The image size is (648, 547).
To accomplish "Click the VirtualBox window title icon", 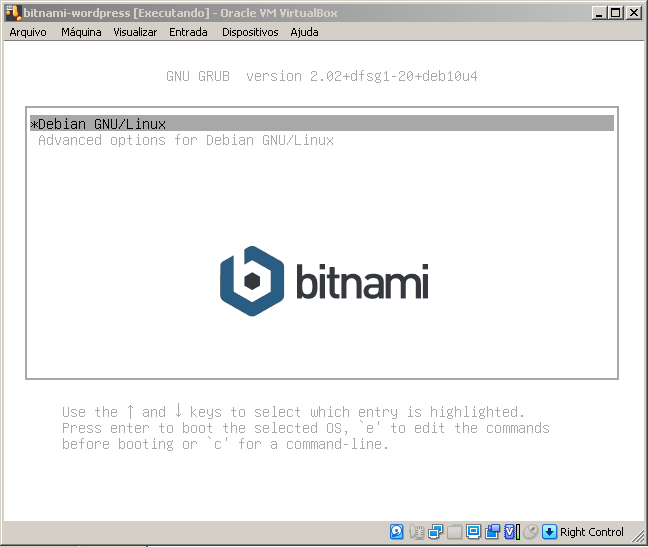I will click(13, 13).
